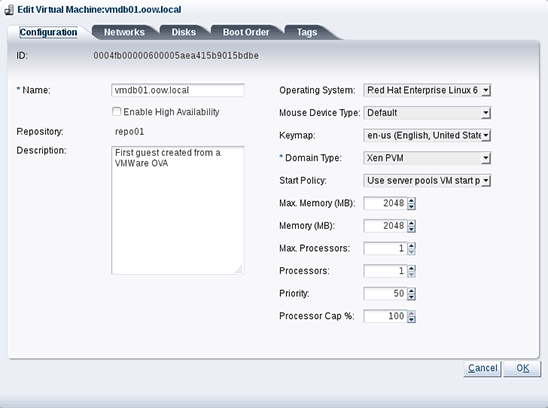Image resolution: width=548 pixels, height=408 pixels.
Task: Click the Name input field
Action: [178, 90]
